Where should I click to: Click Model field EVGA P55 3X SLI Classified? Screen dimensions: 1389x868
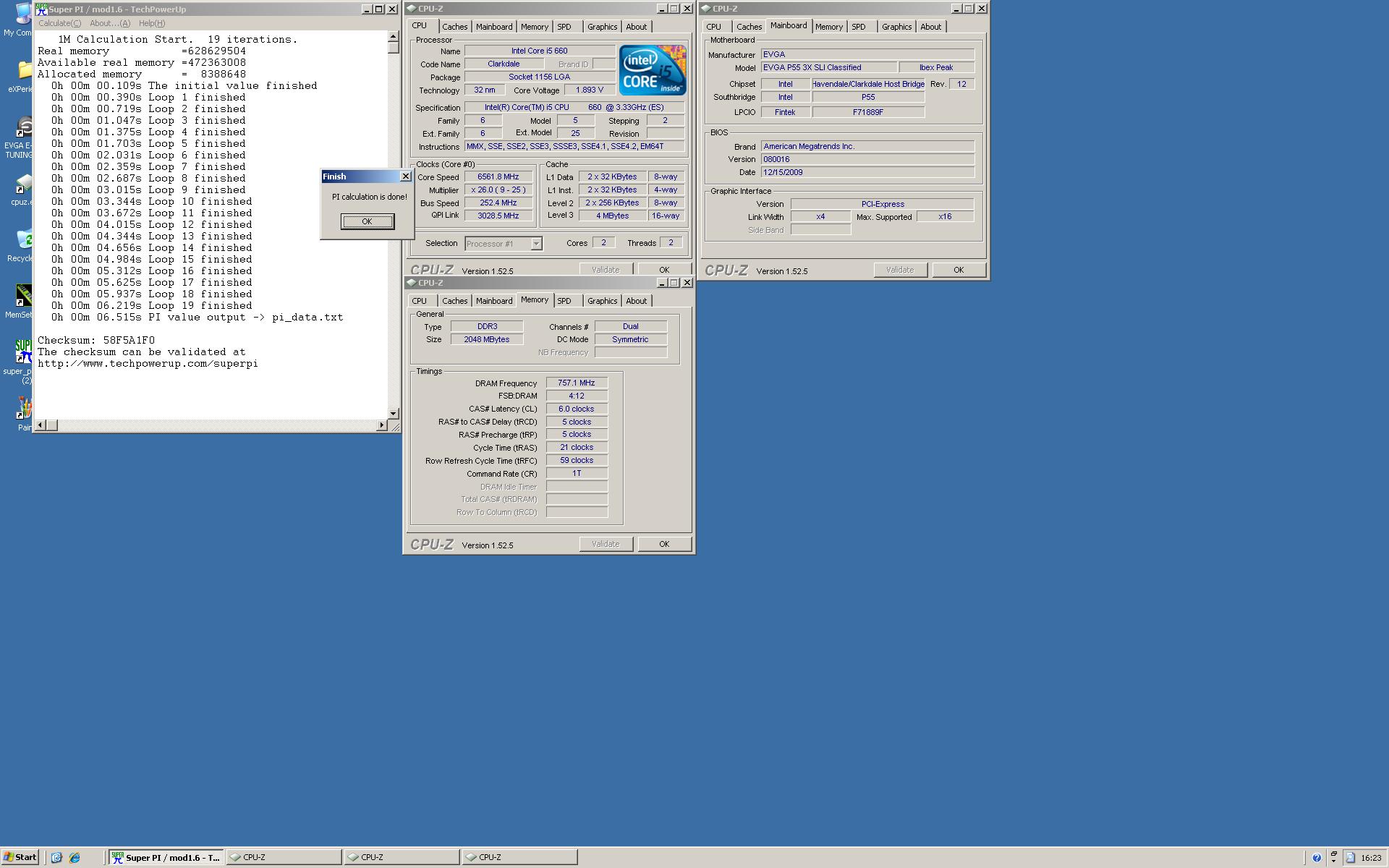(x=829, y=67)
